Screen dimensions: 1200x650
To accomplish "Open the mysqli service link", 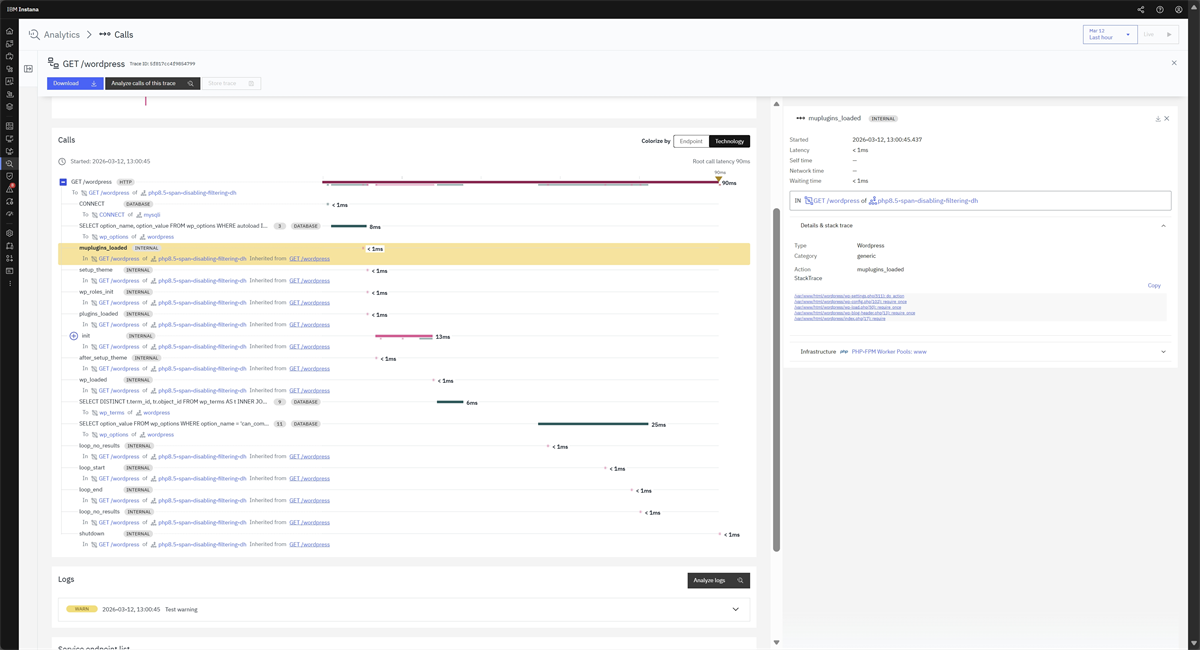I will click(x=151, y=215).
